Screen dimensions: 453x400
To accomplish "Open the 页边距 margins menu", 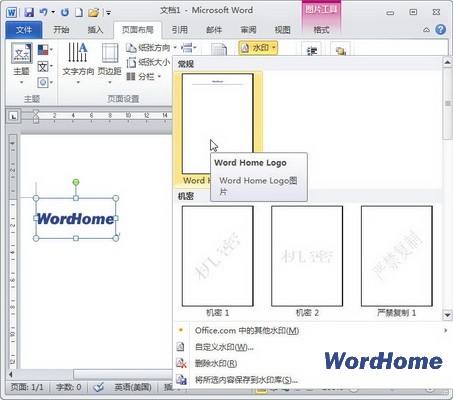I will tap(110, 63).
